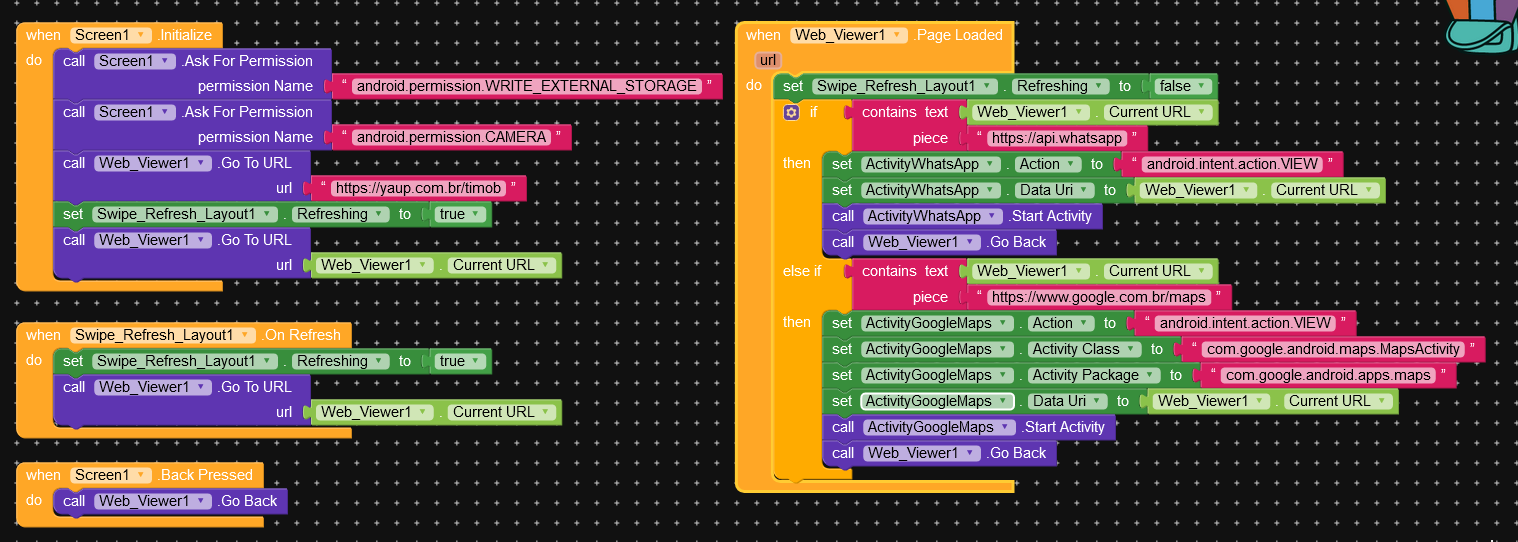The width and height of the screenshot is (1518, 542).
Task: Click Current URL getter assigned to ActivityWhatsApp Data Uri
Action: [1259, 190]
